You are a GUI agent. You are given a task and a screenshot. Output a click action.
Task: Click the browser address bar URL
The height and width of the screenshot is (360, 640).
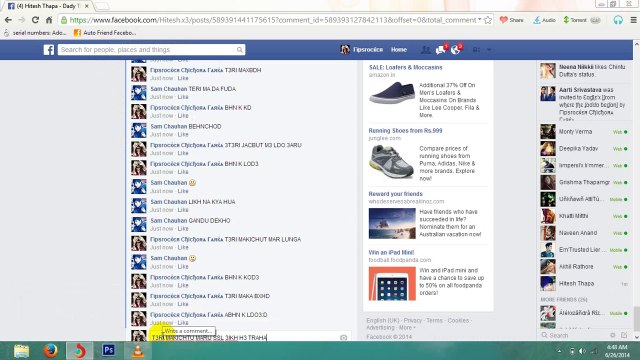tap(273, 20)
